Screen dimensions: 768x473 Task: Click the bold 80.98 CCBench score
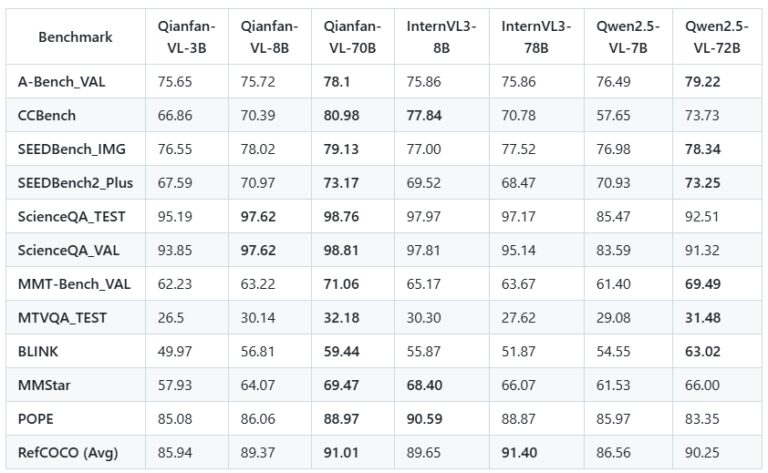pyautogui.click(x=342, y=115)
